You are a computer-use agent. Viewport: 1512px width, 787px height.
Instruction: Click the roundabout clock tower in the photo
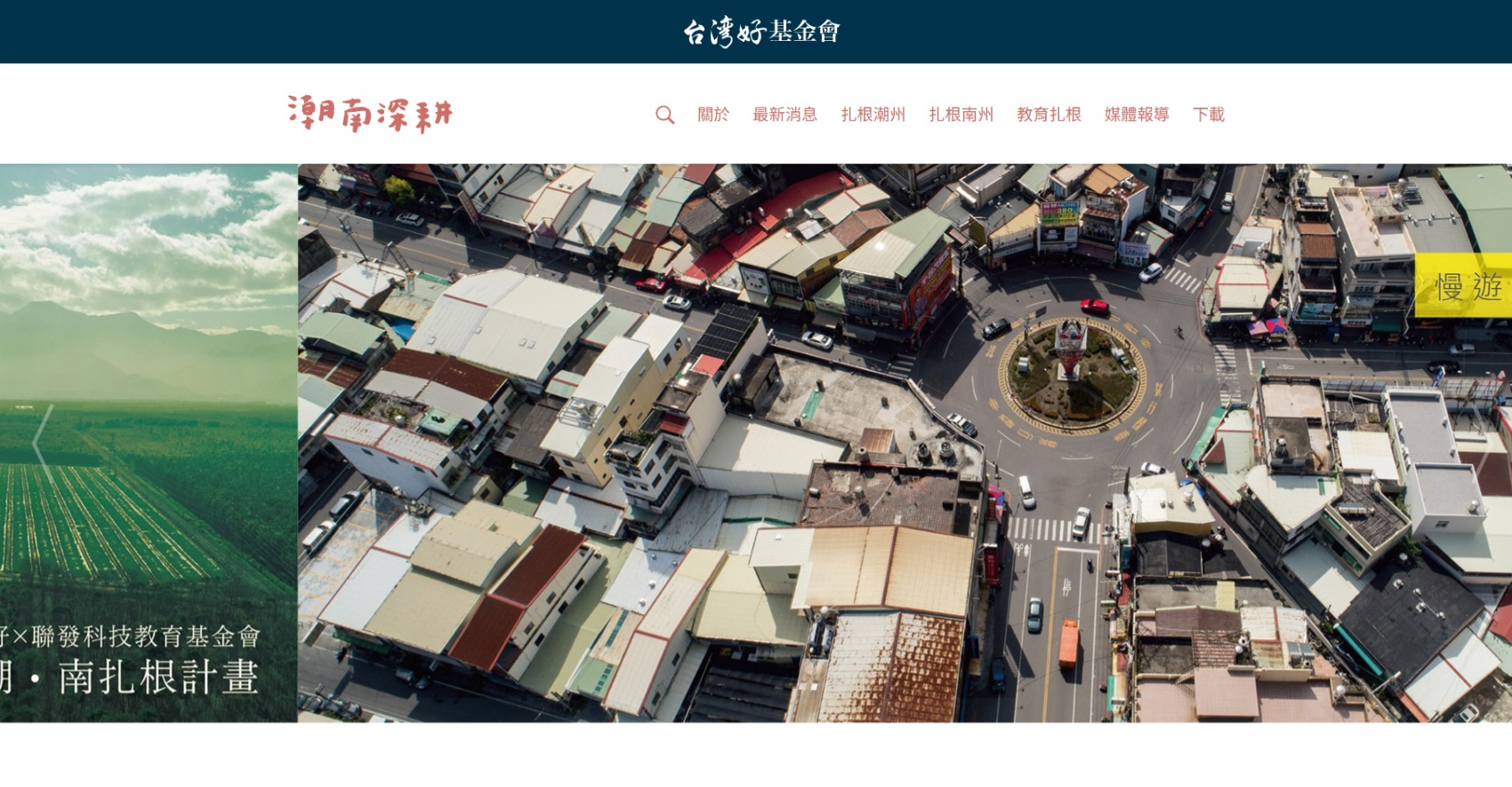[1071, 347]
